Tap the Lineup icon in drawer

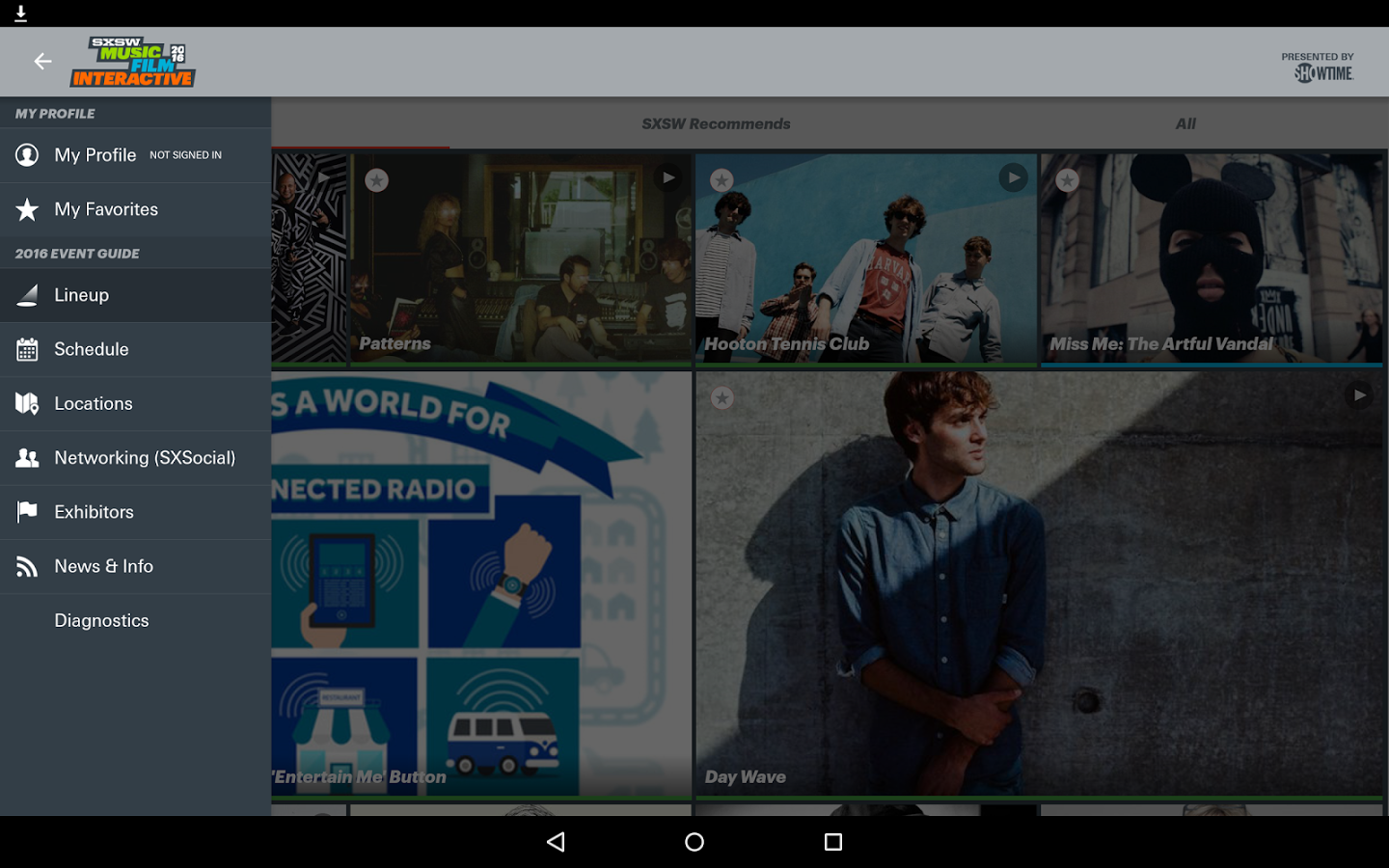point(27,295)
